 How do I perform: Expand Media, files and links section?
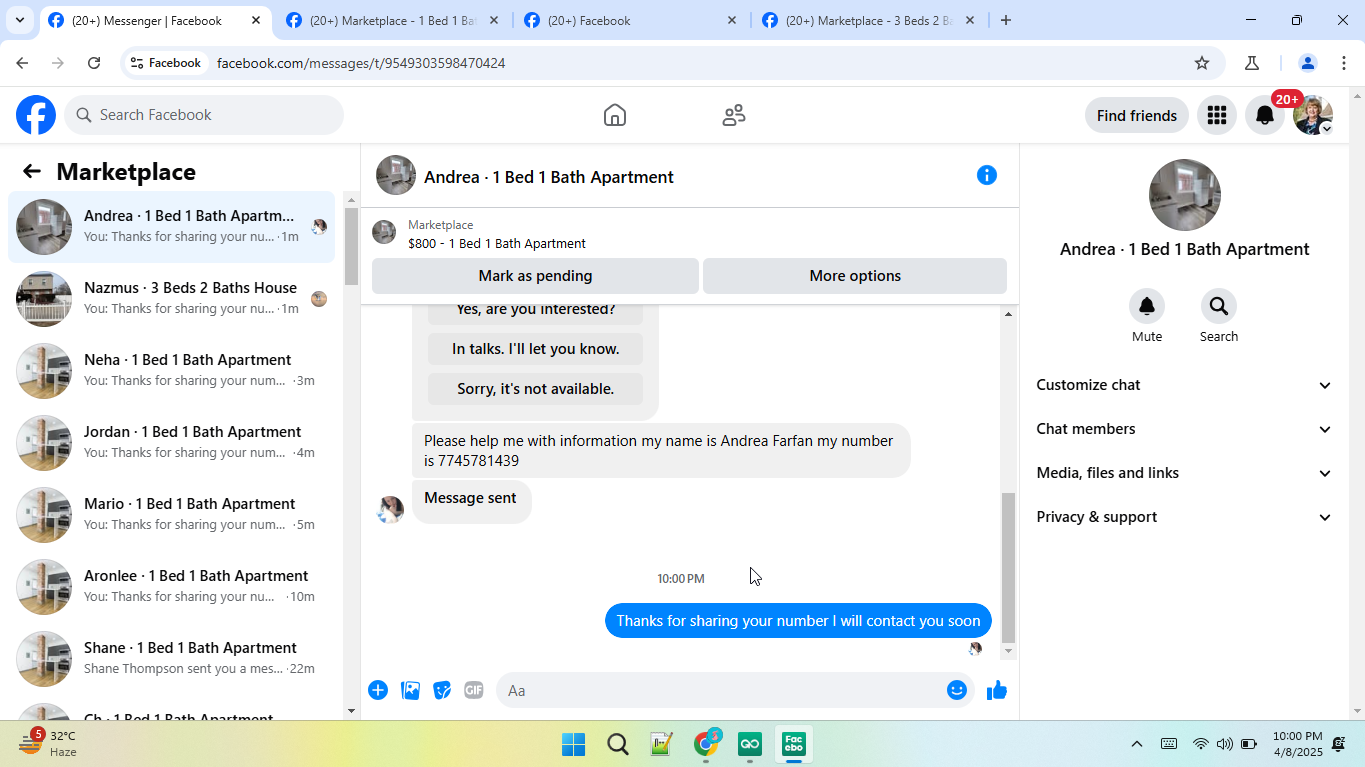(x=1185, y=473)
